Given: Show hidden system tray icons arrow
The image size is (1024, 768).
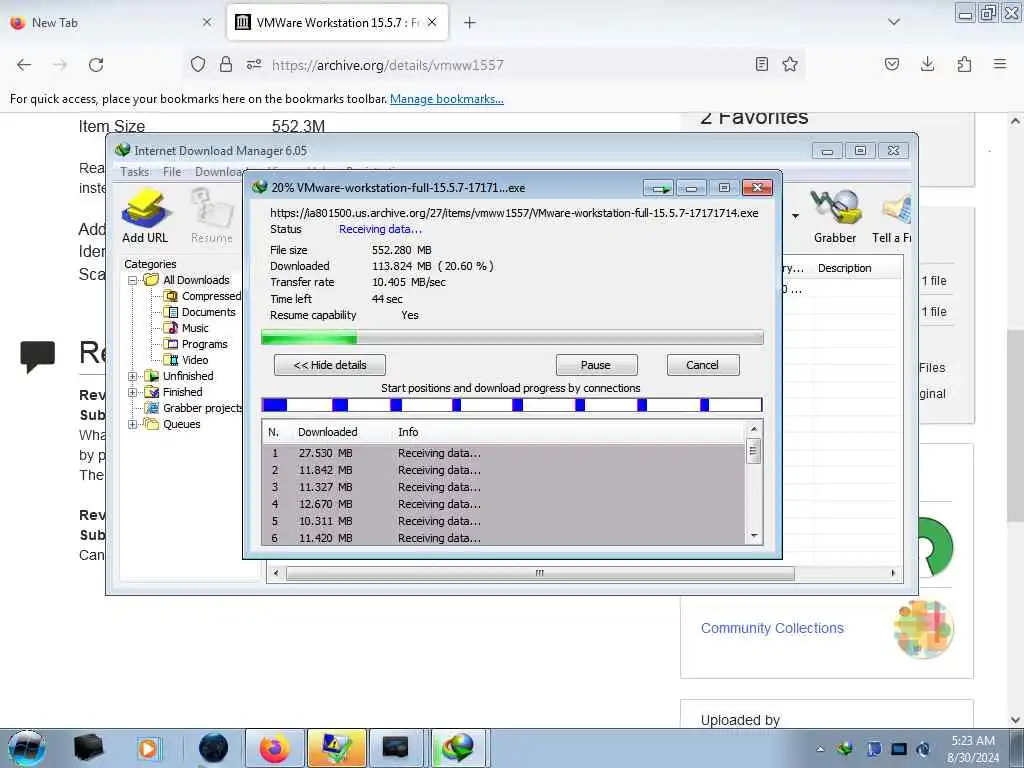Looking at the screenshot, I should pos(820,749).
